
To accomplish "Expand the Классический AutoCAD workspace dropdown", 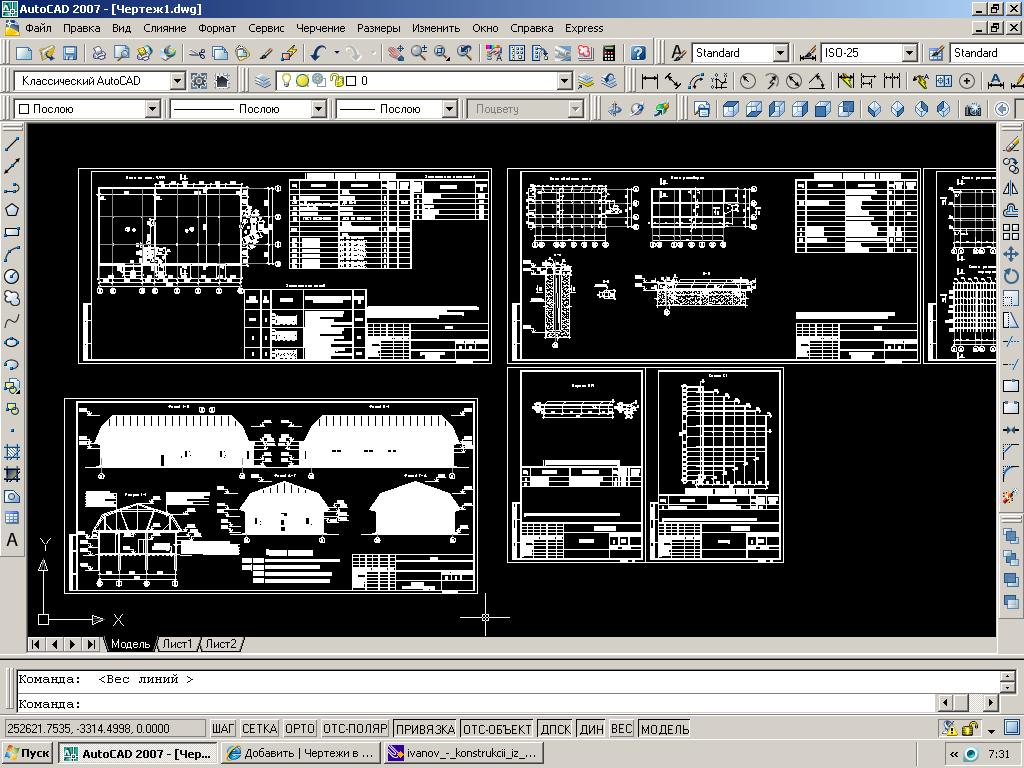I will point(178,81).
